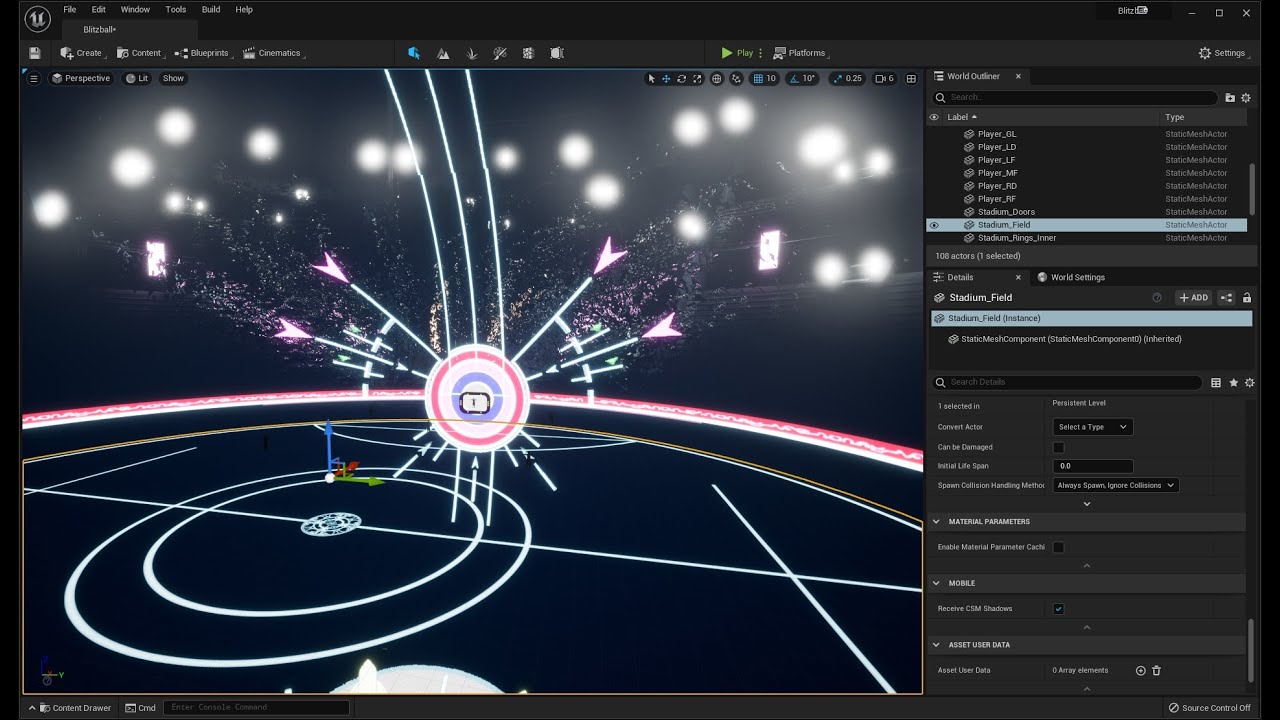Click the Search Details input field

(1068, 382)
